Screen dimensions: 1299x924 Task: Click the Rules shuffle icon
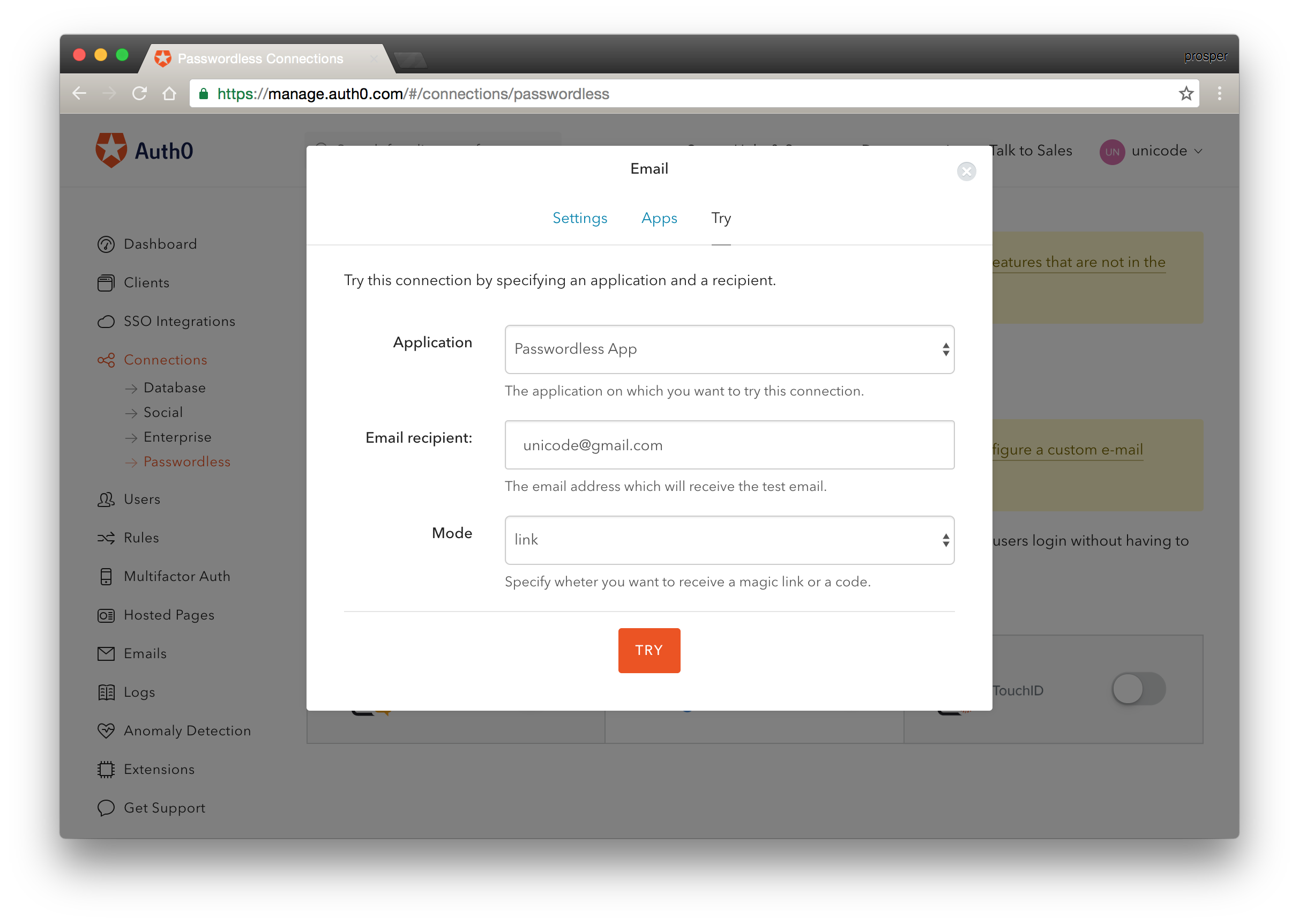[x=106, y=538]
